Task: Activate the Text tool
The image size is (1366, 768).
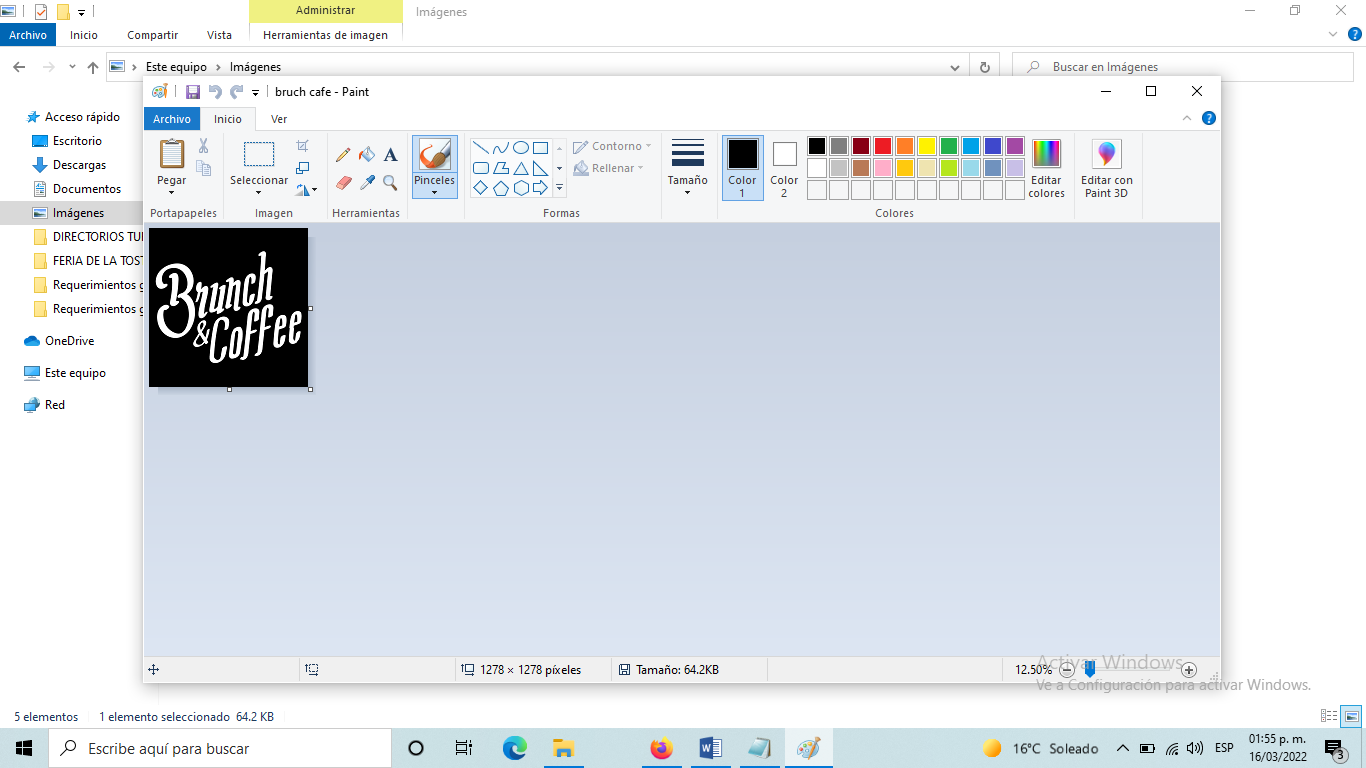Action: (390, 154)
